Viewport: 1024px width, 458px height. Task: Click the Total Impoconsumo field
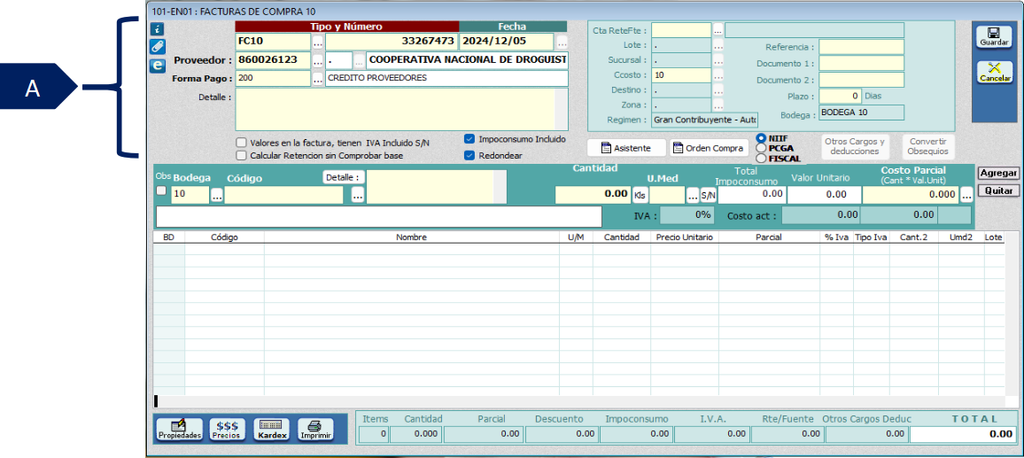tap(752, 195)
